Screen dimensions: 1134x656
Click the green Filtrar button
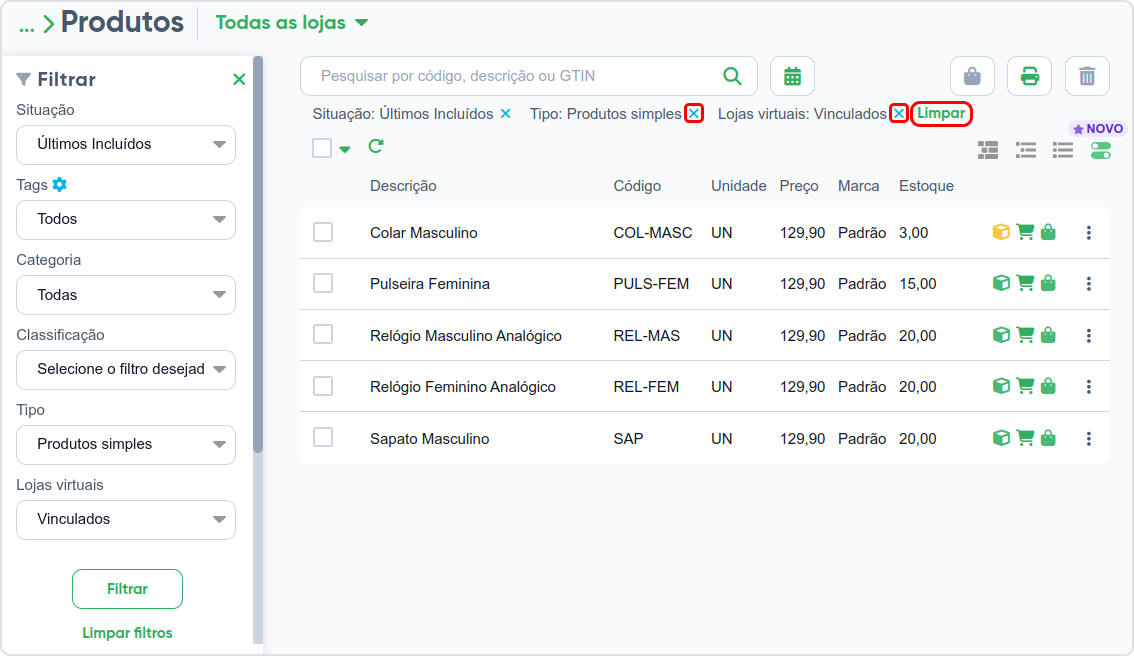[127, 589]
